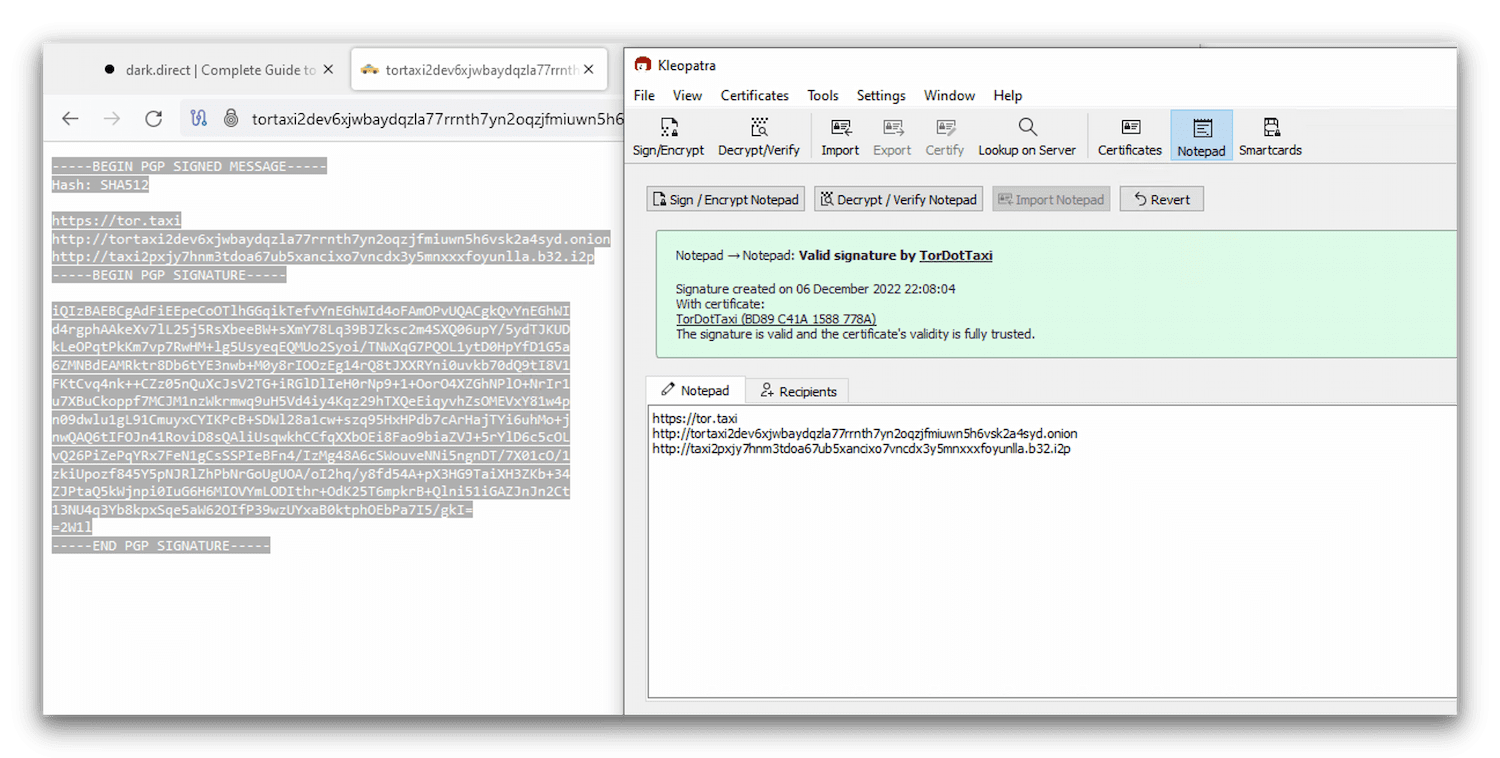Click the browser address bar URL

(436, 119)
